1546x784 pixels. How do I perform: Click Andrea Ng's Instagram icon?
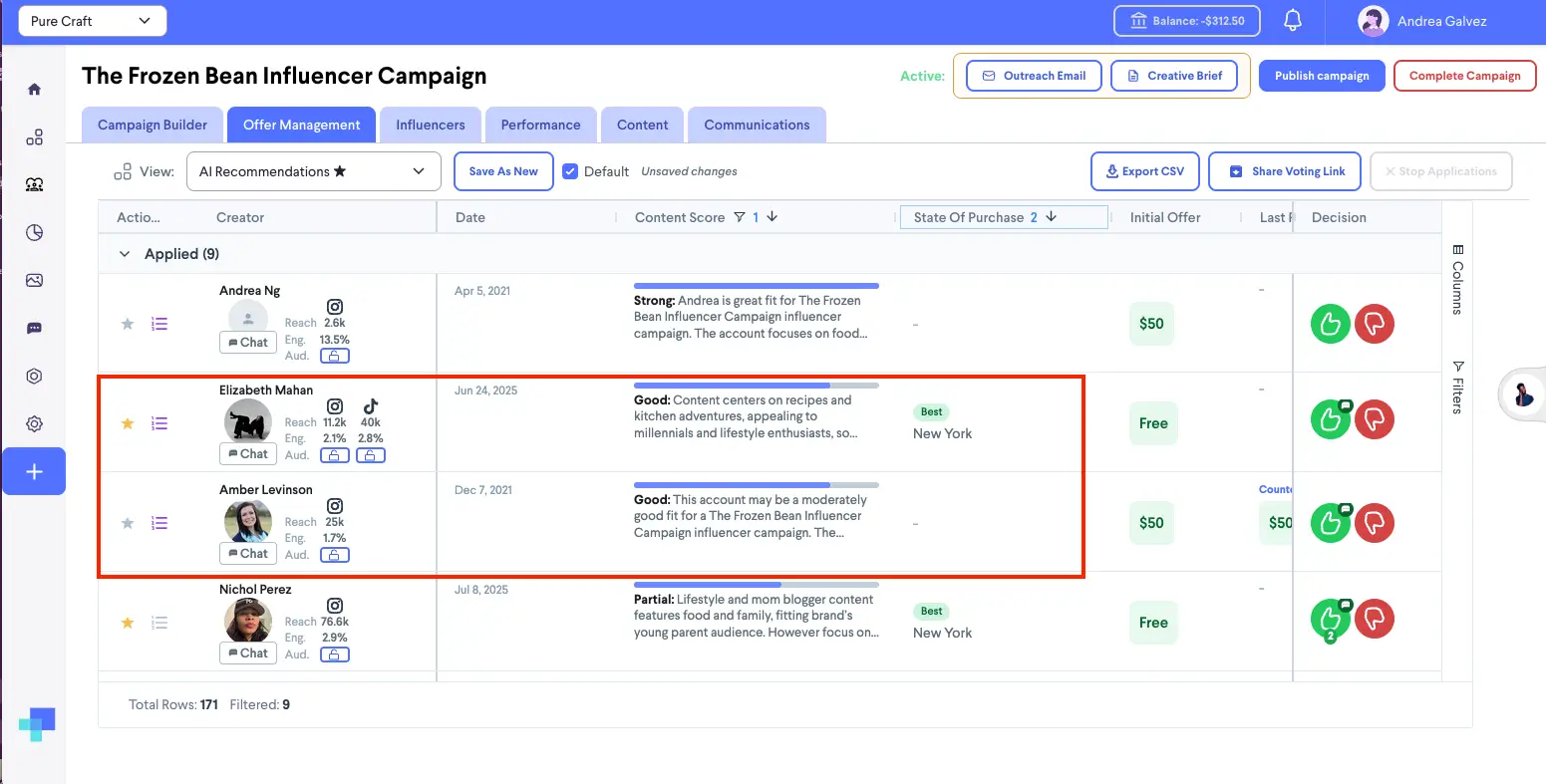[x=335, y=307]
